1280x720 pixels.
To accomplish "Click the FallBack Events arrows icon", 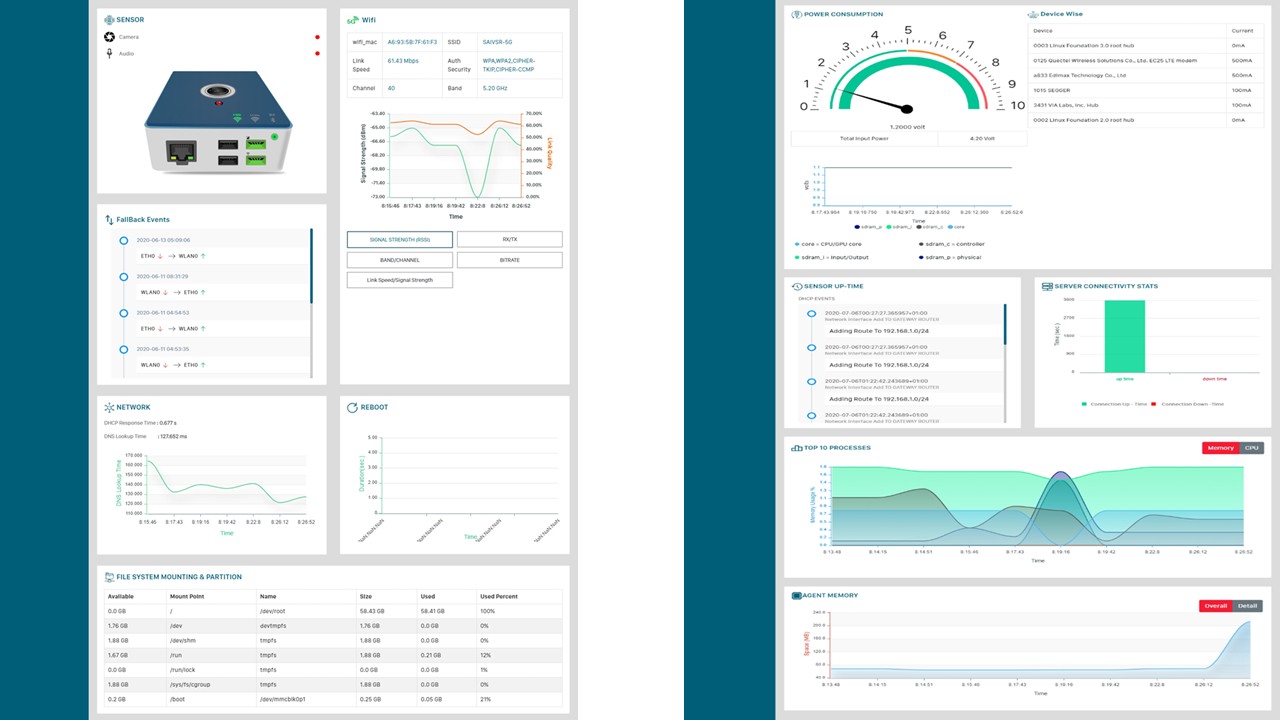I will pos(109,219).
